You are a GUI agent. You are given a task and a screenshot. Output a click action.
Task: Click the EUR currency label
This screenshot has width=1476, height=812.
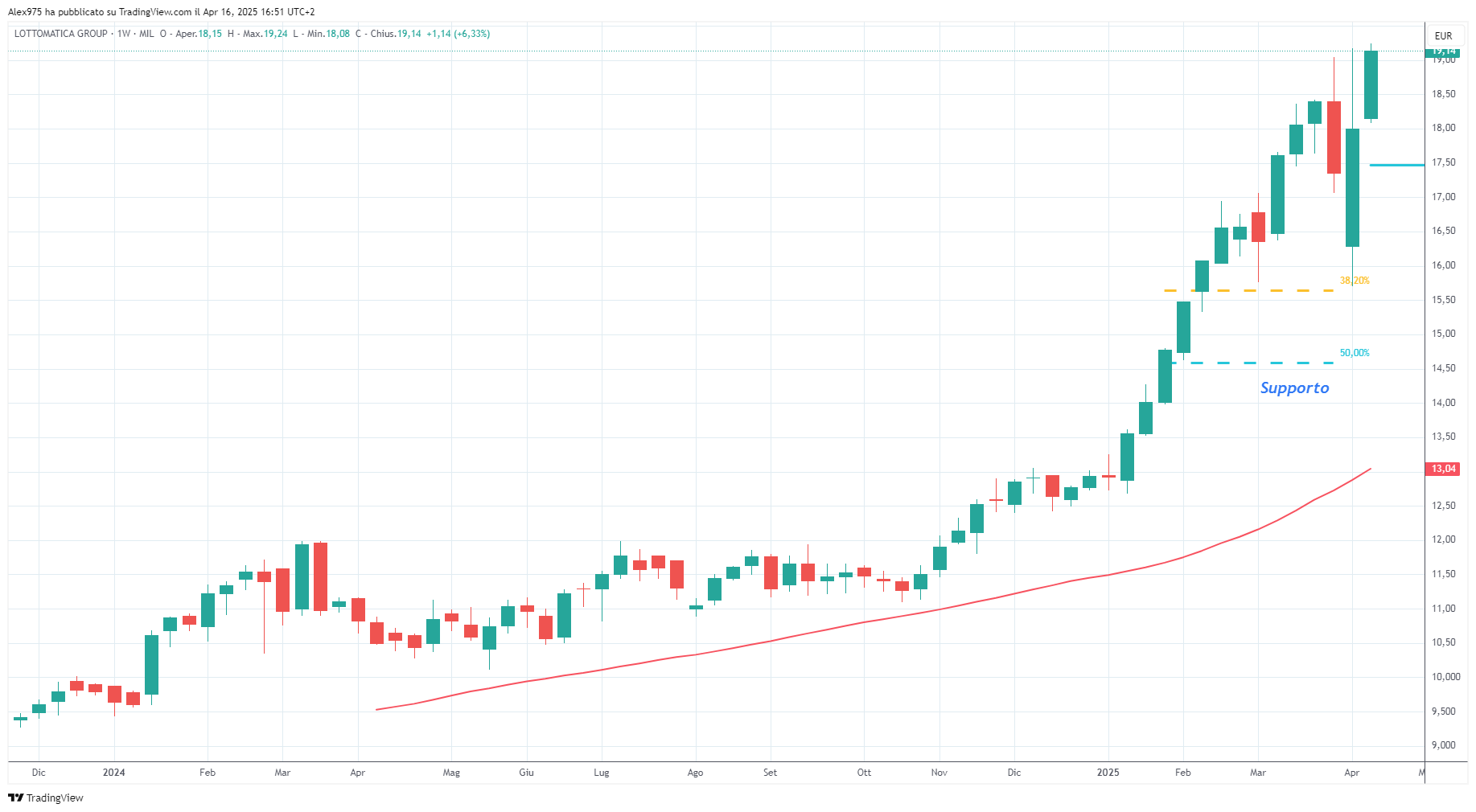click(1443, 36)
